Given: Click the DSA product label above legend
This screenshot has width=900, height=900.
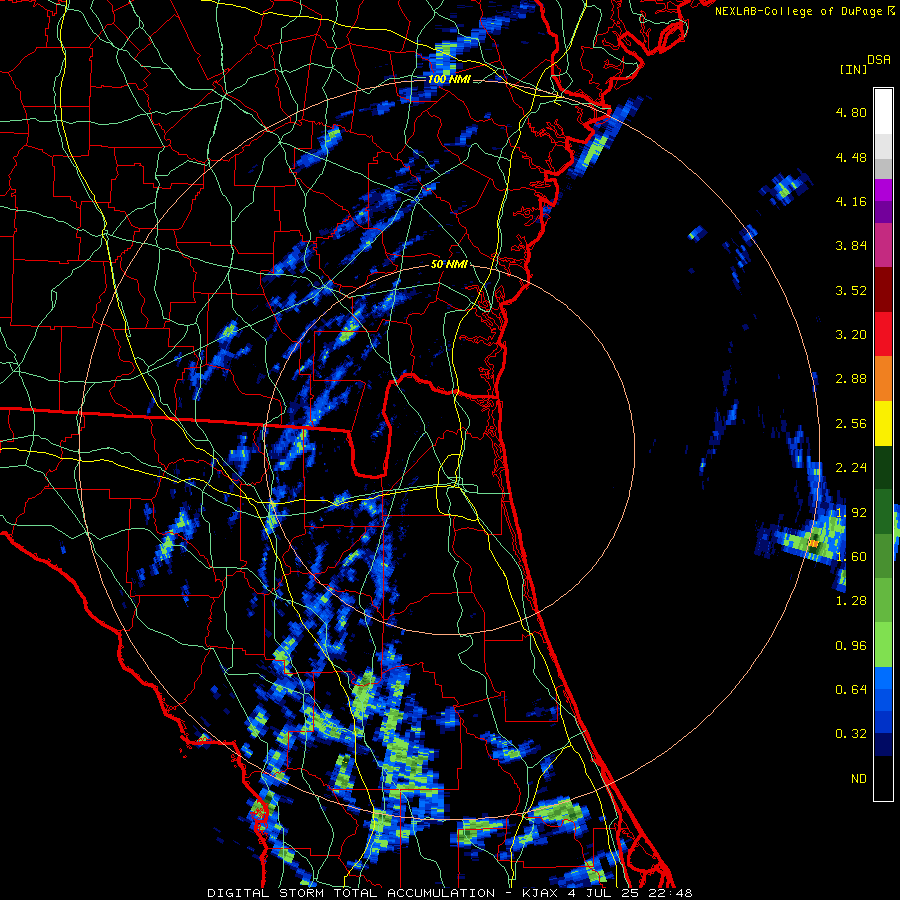Looking at the screenshot, I should point(879,60).
